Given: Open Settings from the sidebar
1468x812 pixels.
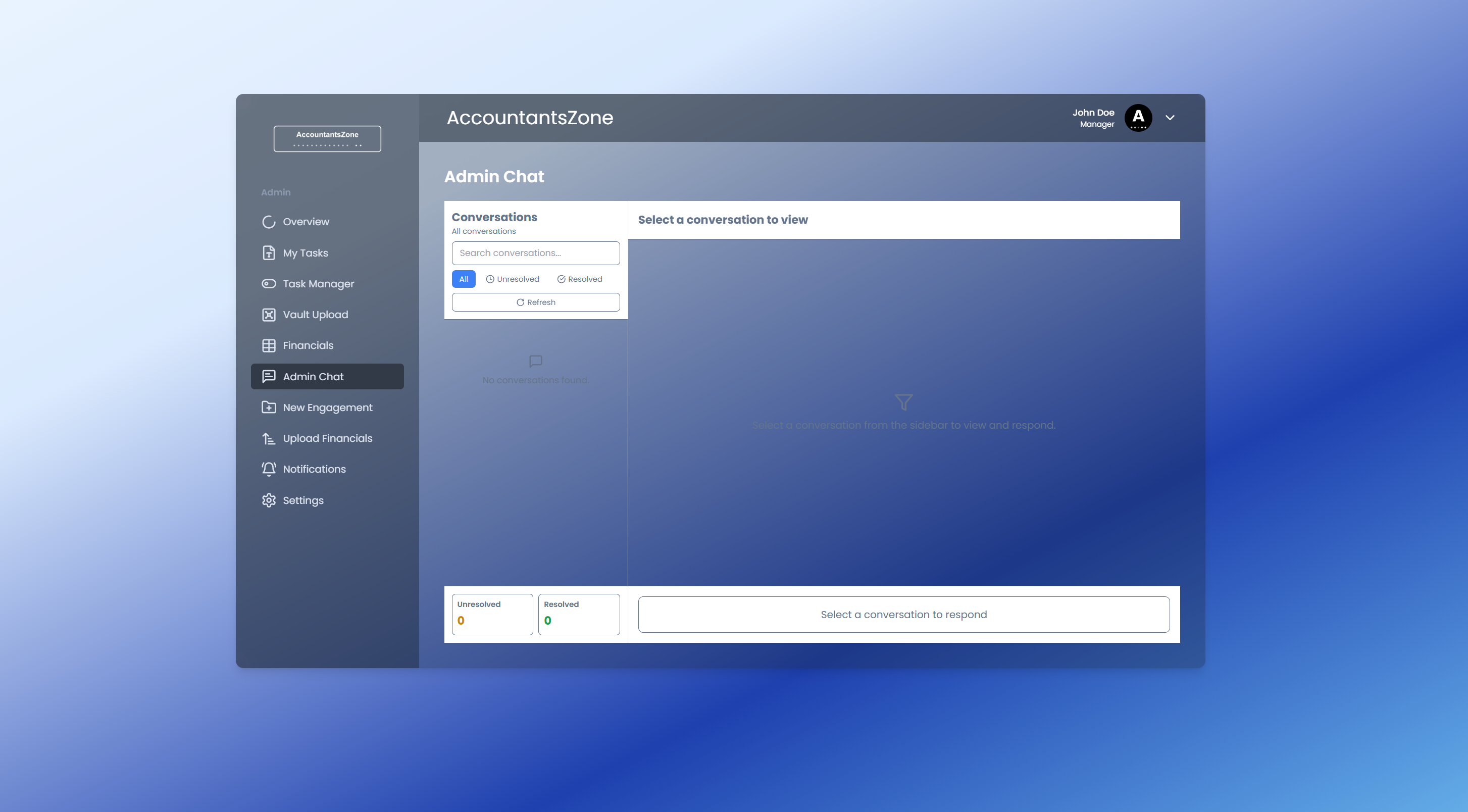Looking at the screenshot, I should pyautogui.click(x=327, y=500).
